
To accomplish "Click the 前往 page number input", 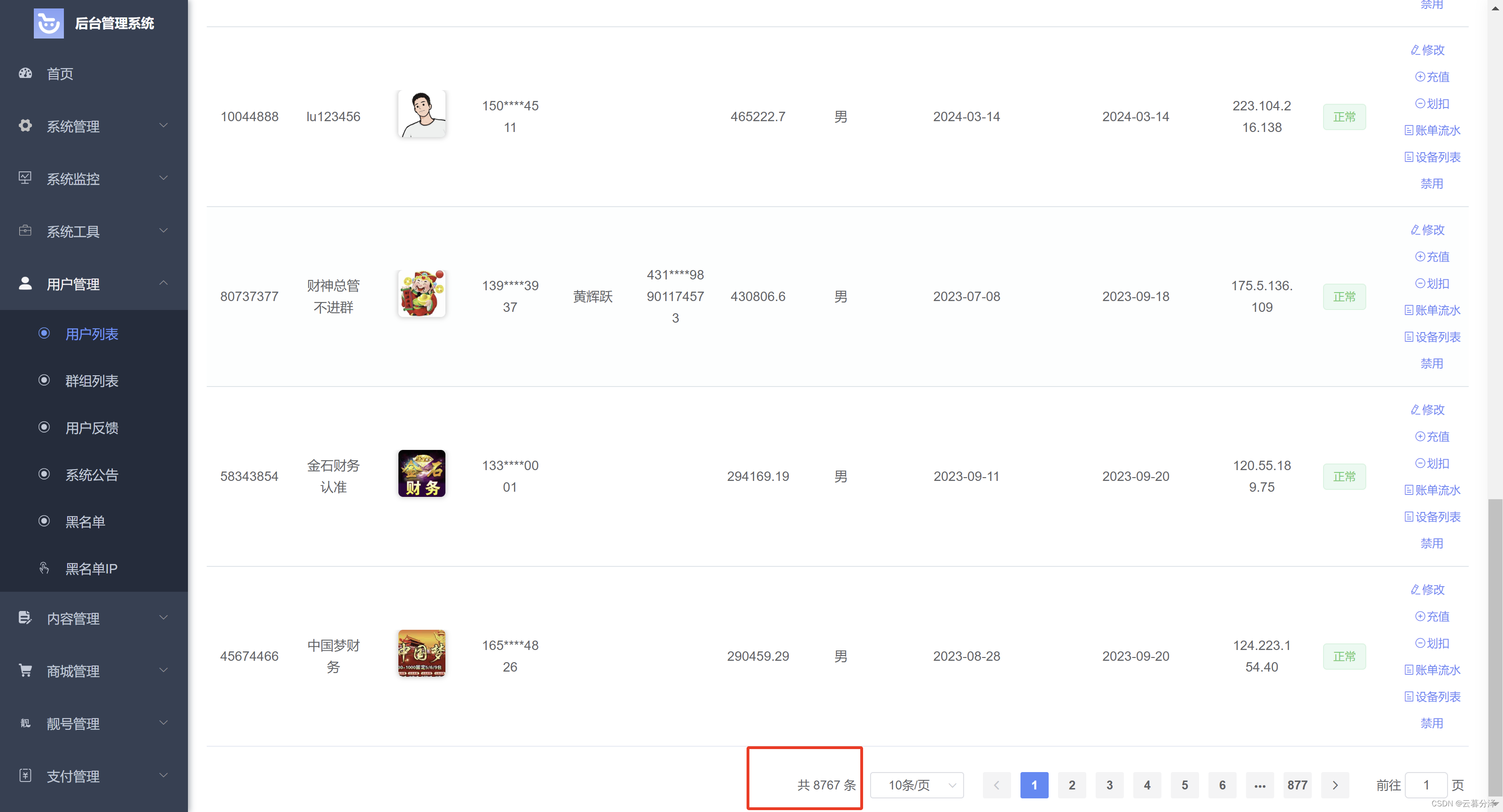I will point(1425,785).
